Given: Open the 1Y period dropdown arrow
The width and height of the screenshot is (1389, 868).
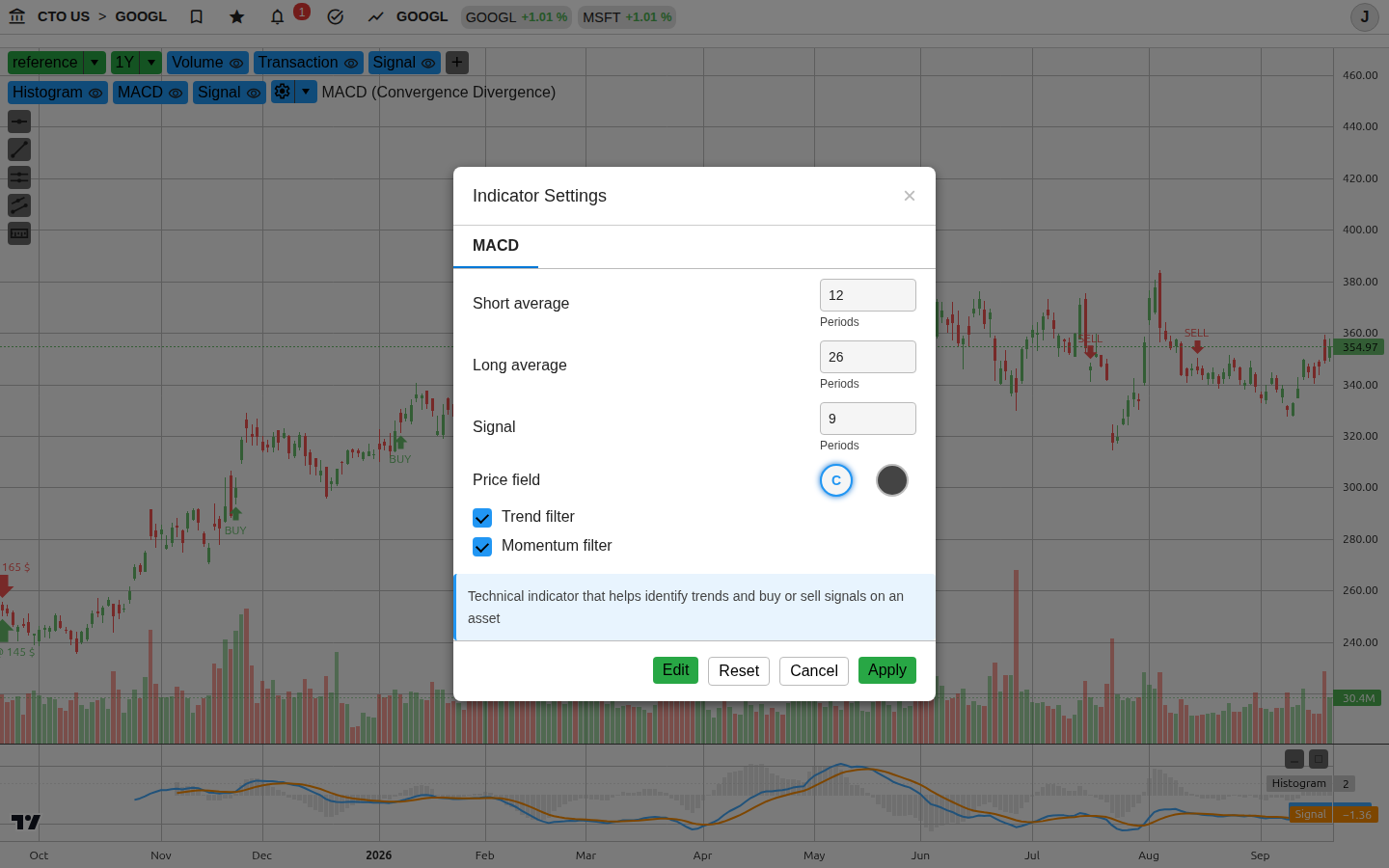Looking at the screenshot, I should 151,63.
